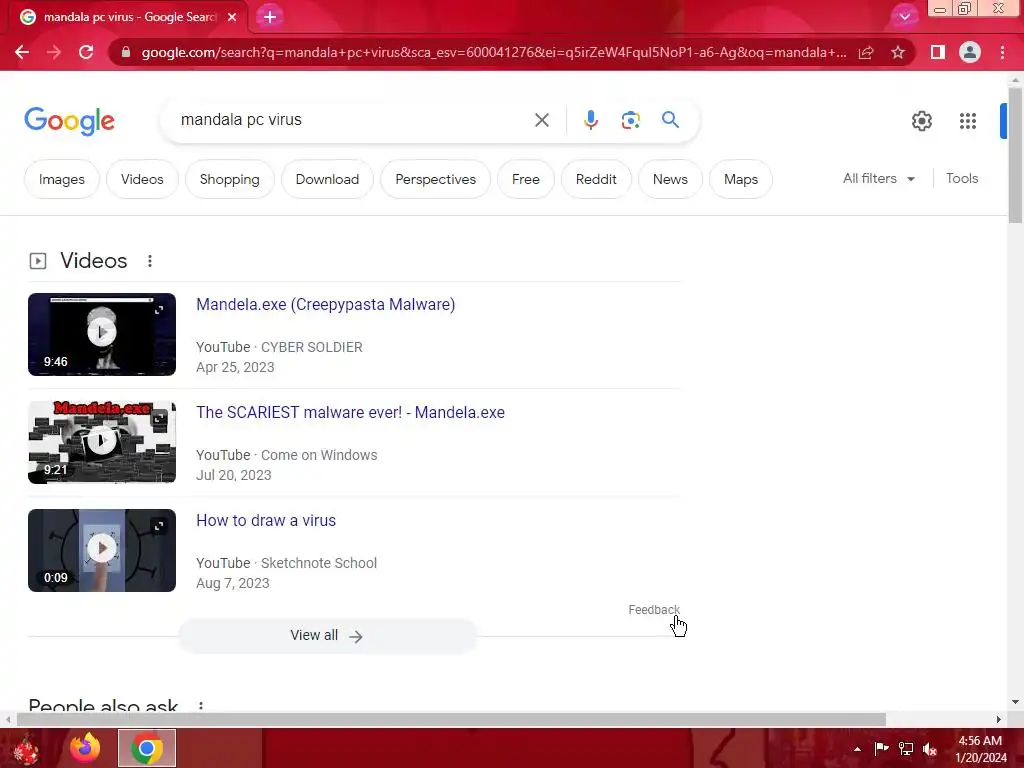Switch to the Images filter

[61, 179]
